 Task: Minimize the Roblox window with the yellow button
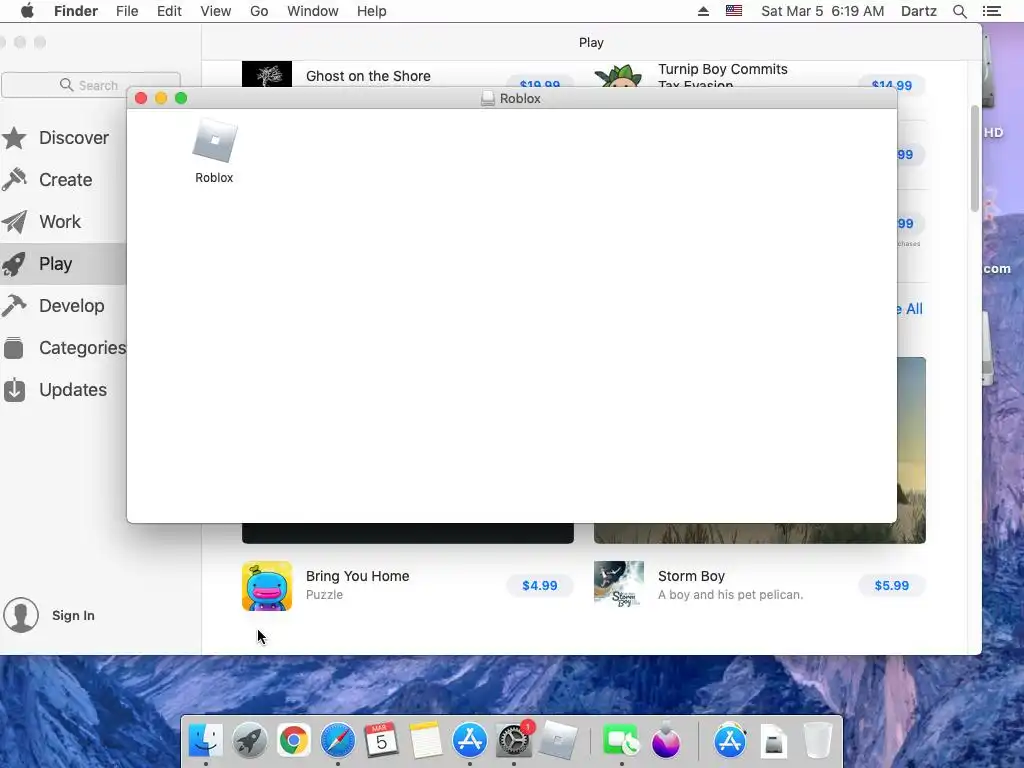(x=161, y=98)
